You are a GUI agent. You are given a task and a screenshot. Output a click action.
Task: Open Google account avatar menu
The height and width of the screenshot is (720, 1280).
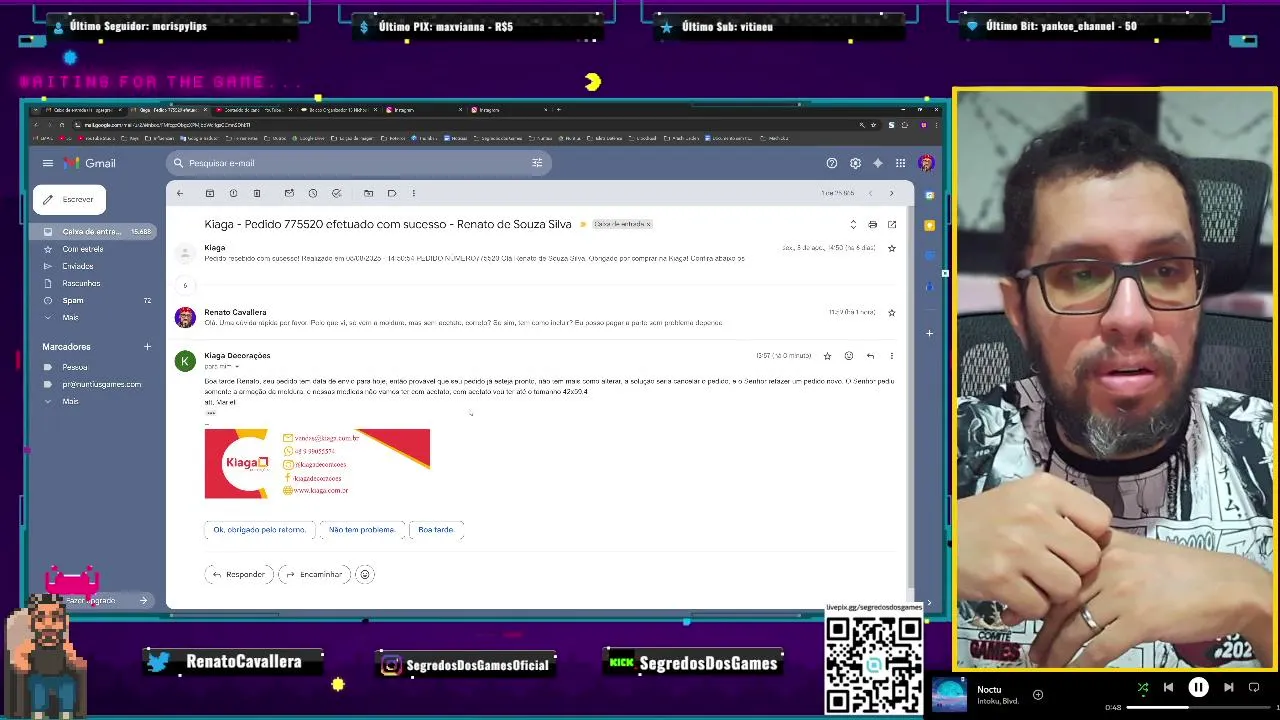(x=926, y=163)
